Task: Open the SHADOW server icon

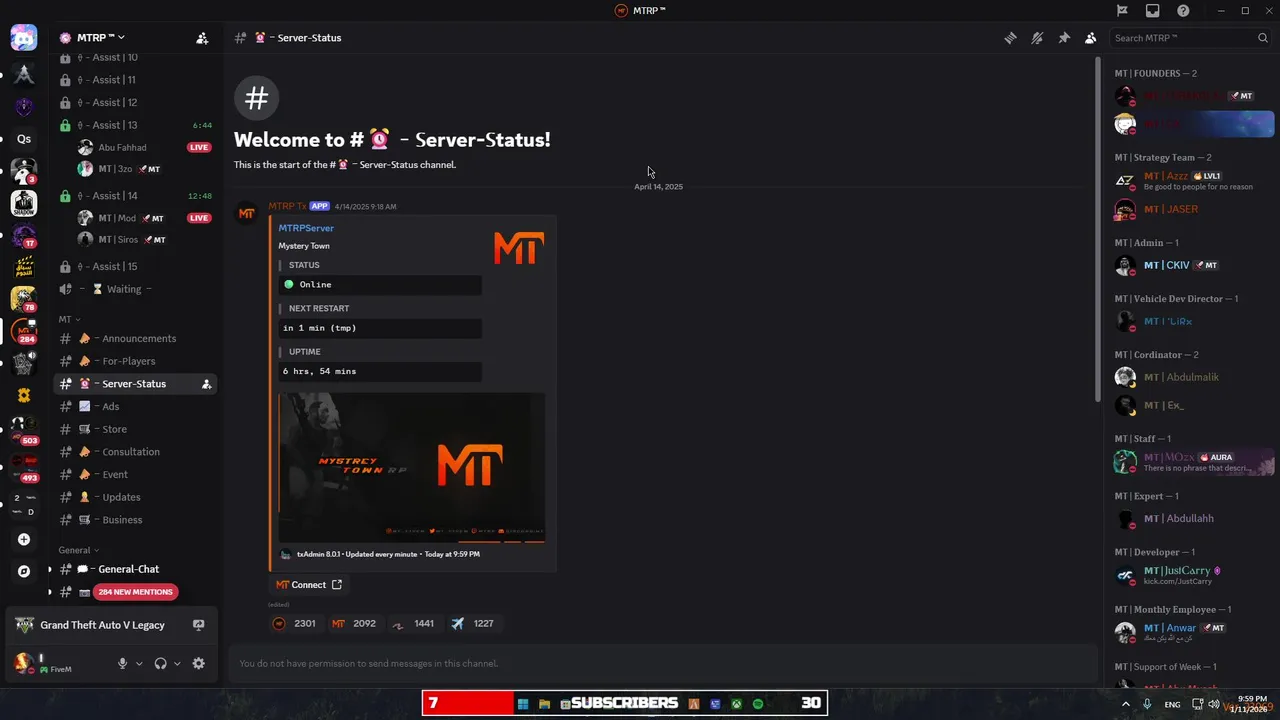Action: [x=24, y=203]
